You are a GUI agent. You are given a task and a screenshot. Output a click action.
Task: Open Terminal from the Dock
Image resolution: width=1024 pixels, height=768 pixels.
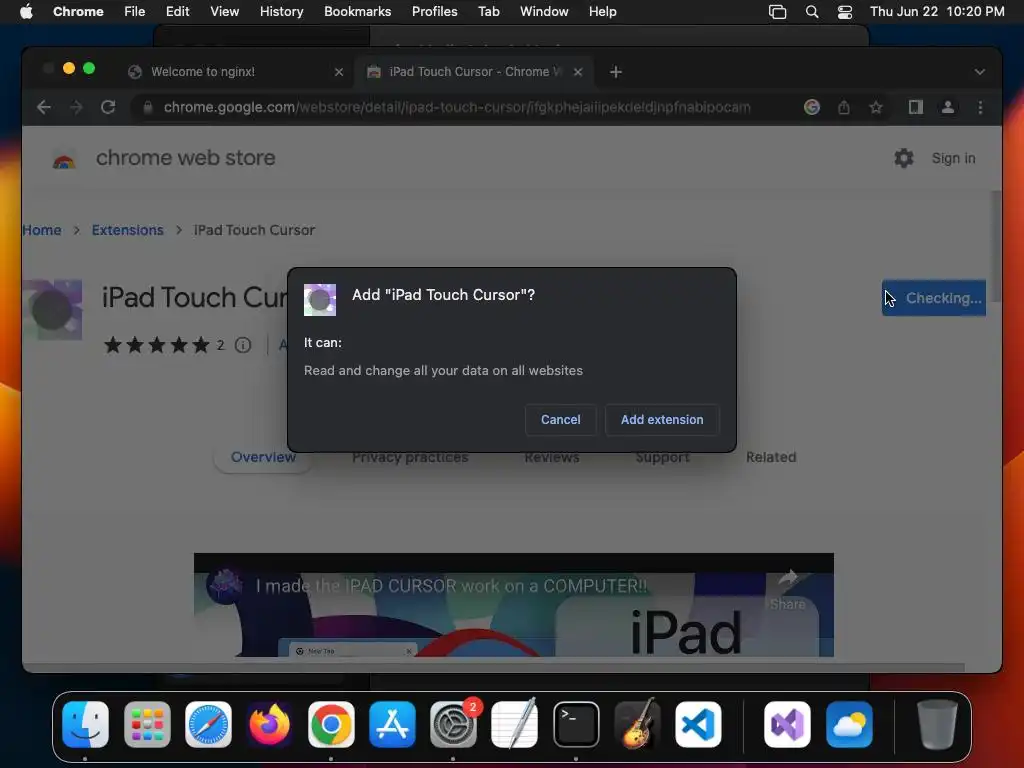click(x=576, y=725)
